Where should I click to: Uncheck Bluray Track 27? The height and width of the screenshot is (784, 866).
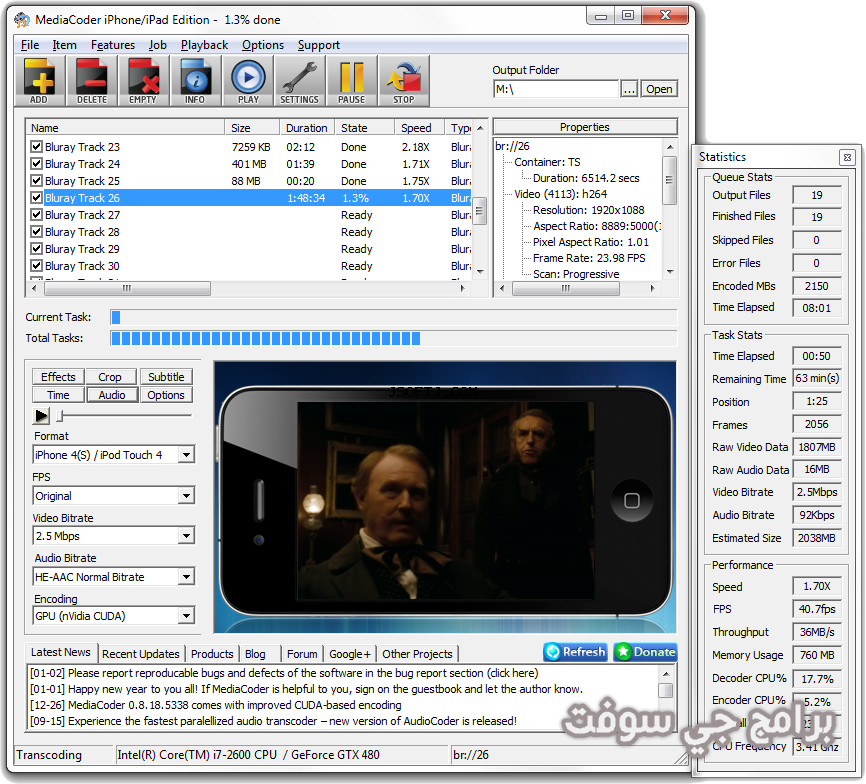coord(36,215)
